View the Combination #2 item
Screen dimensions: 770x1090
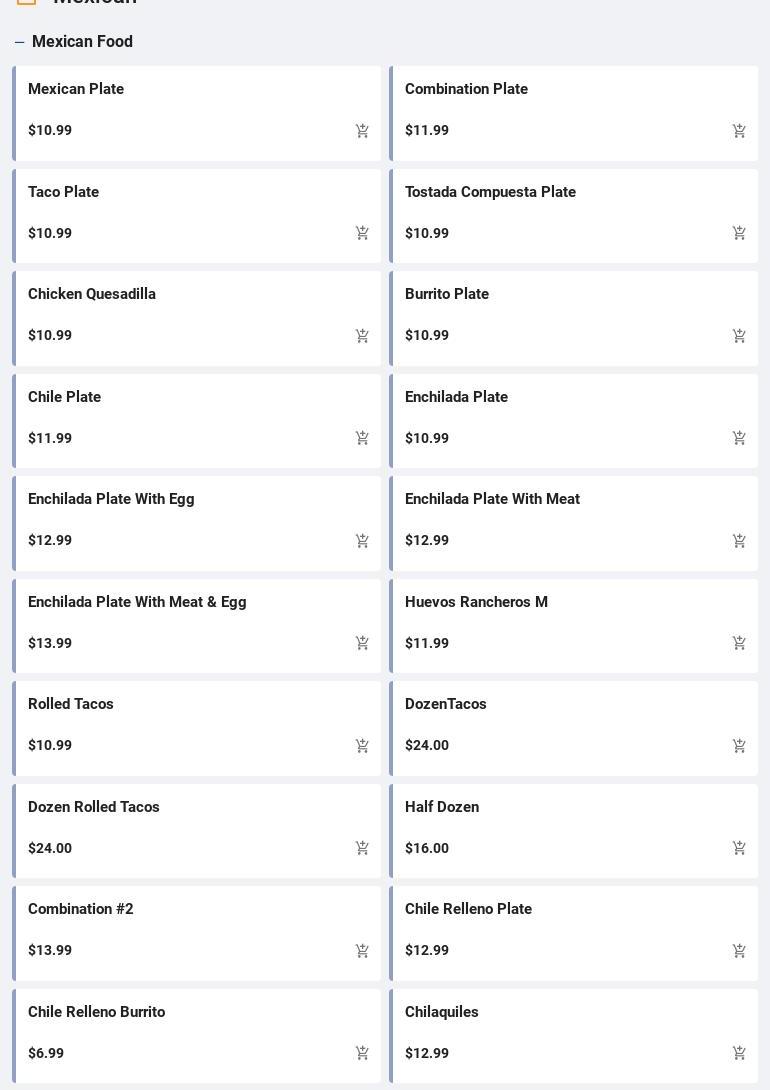(80, 909)
